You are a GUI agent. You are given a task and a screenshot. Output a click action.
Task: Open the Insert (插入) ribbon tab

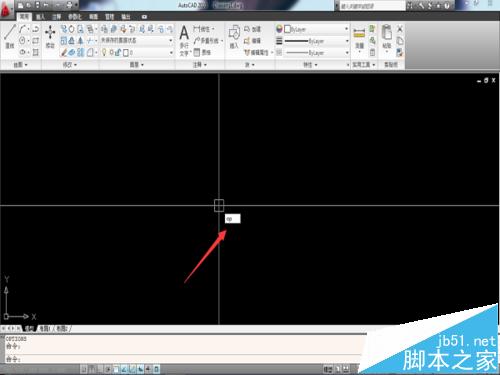40,17
